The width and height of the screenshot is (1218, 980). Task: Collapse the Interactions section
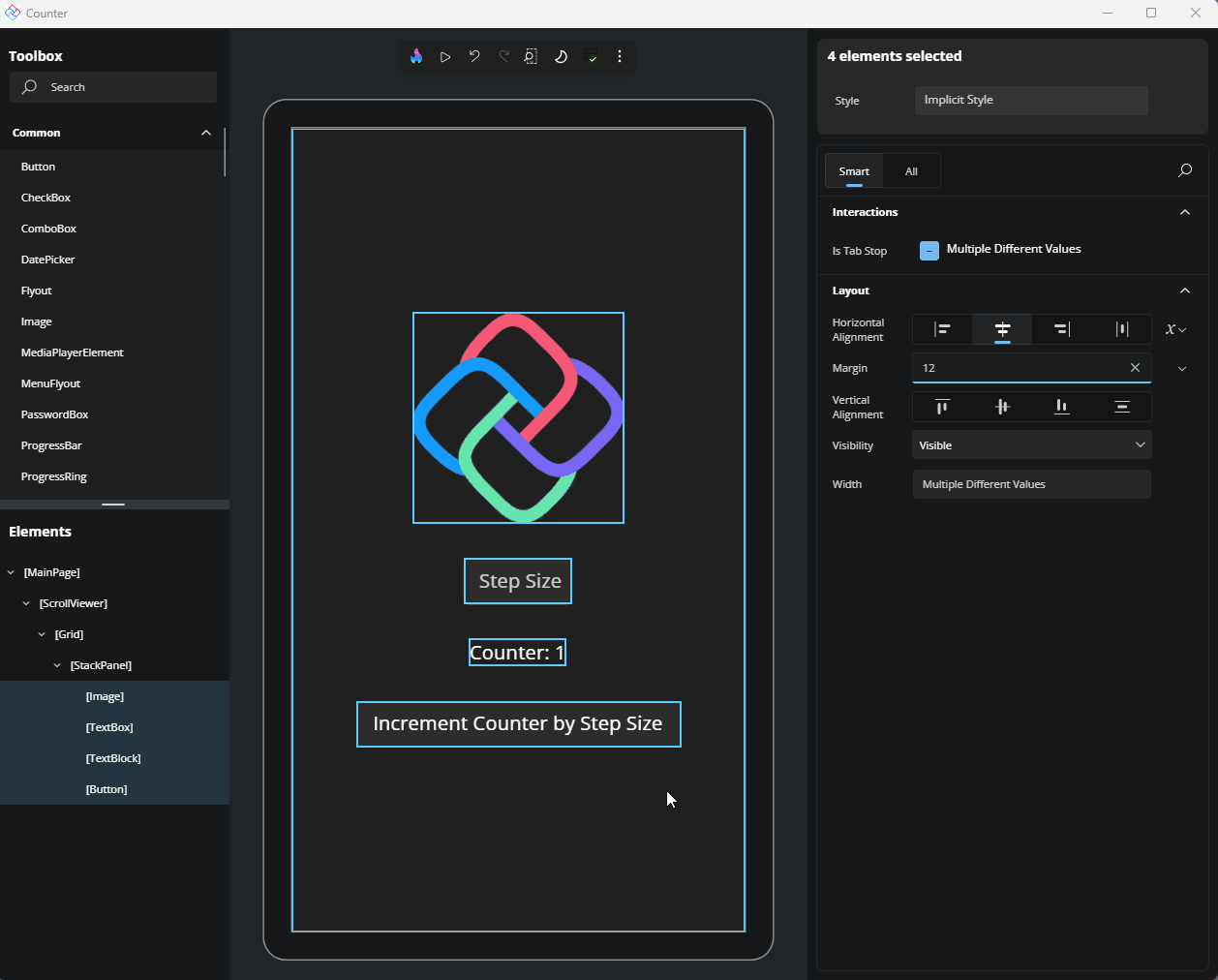pyautogui.click(x=1184, y=212)
